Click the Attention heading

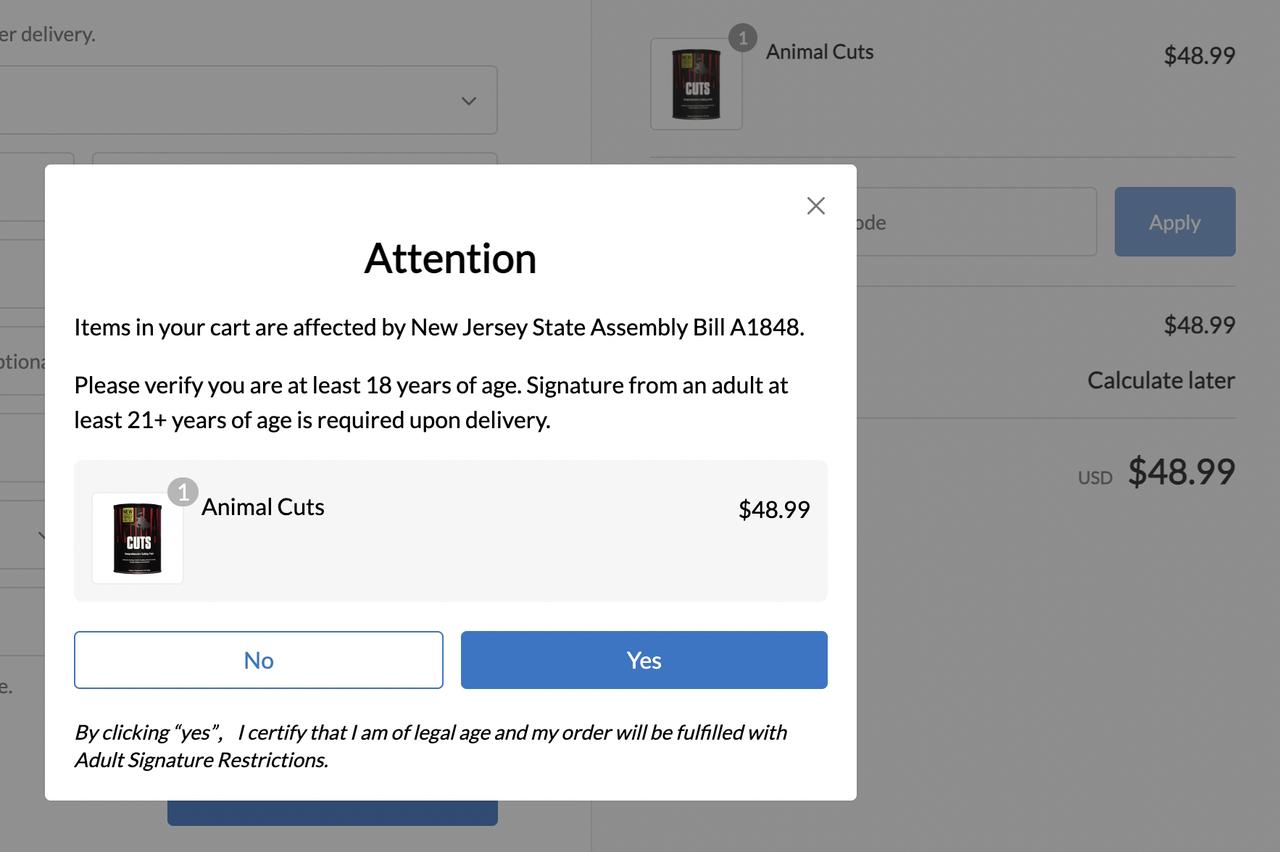click(450, 258)
